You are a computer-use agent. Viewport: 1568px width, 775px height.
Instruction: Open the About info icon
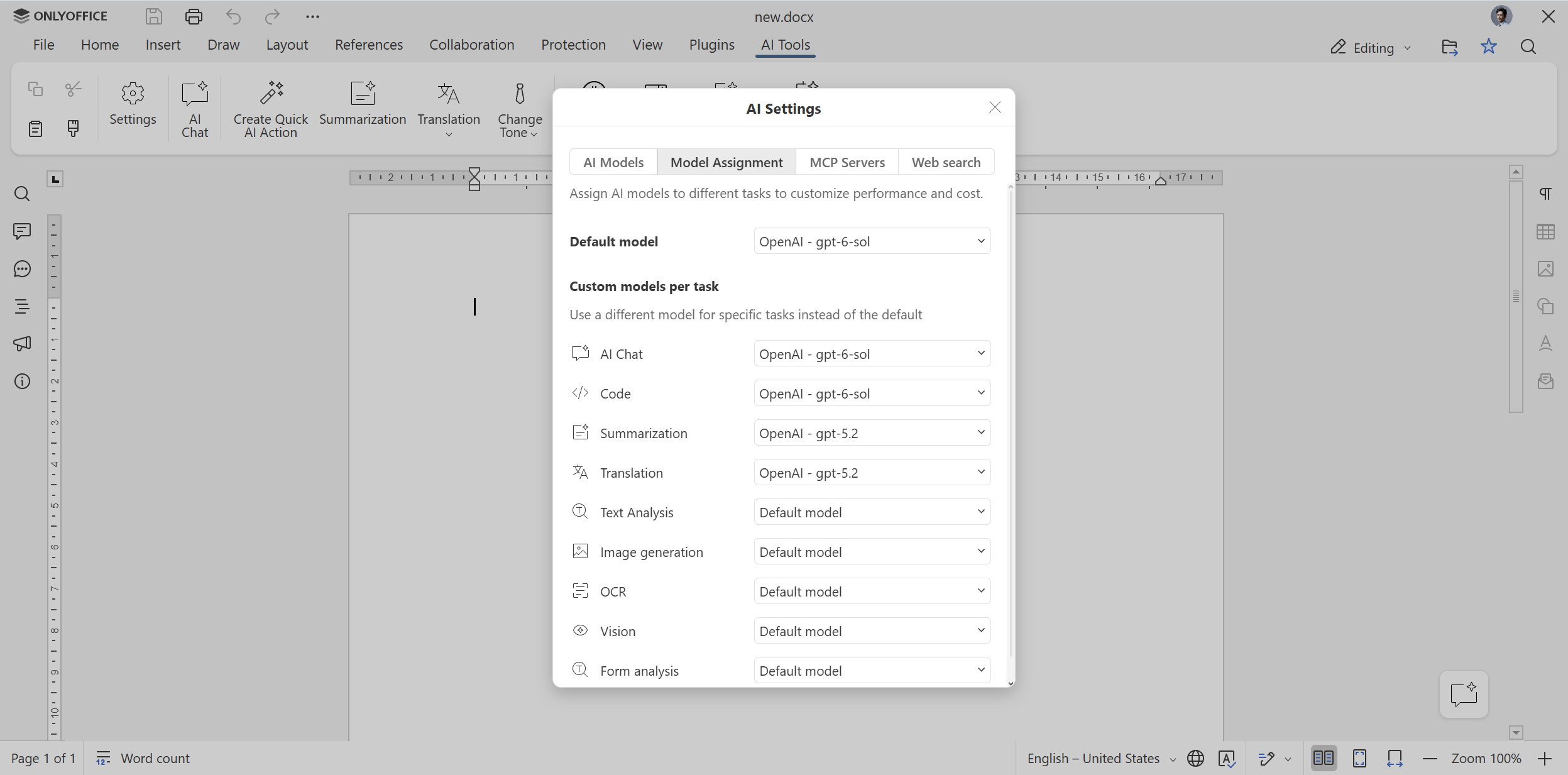click(x=22, y=382)
